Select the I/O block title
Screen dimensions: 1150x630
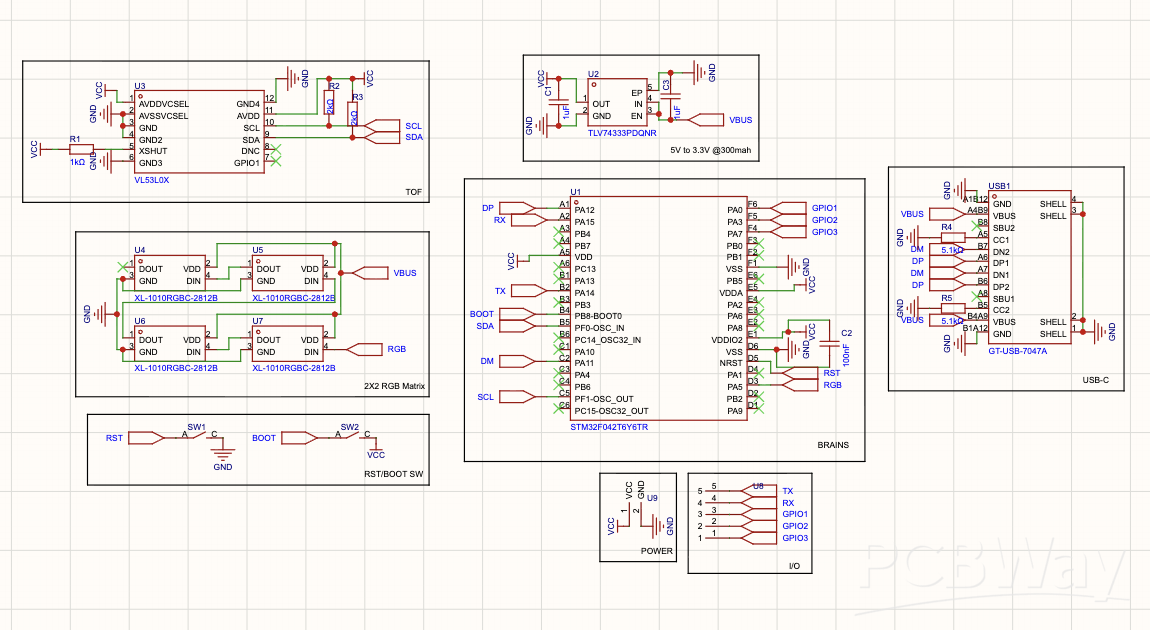[794, 566]
